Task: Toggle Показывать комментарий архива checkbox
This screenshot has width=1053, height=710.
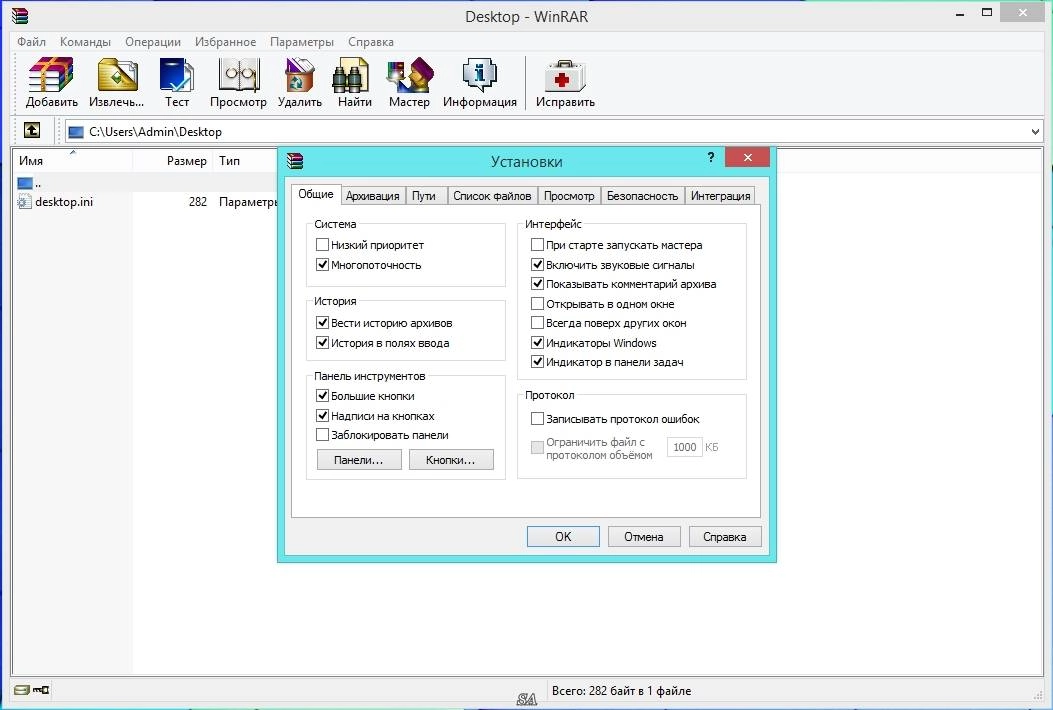Action: tap(537, 283)
